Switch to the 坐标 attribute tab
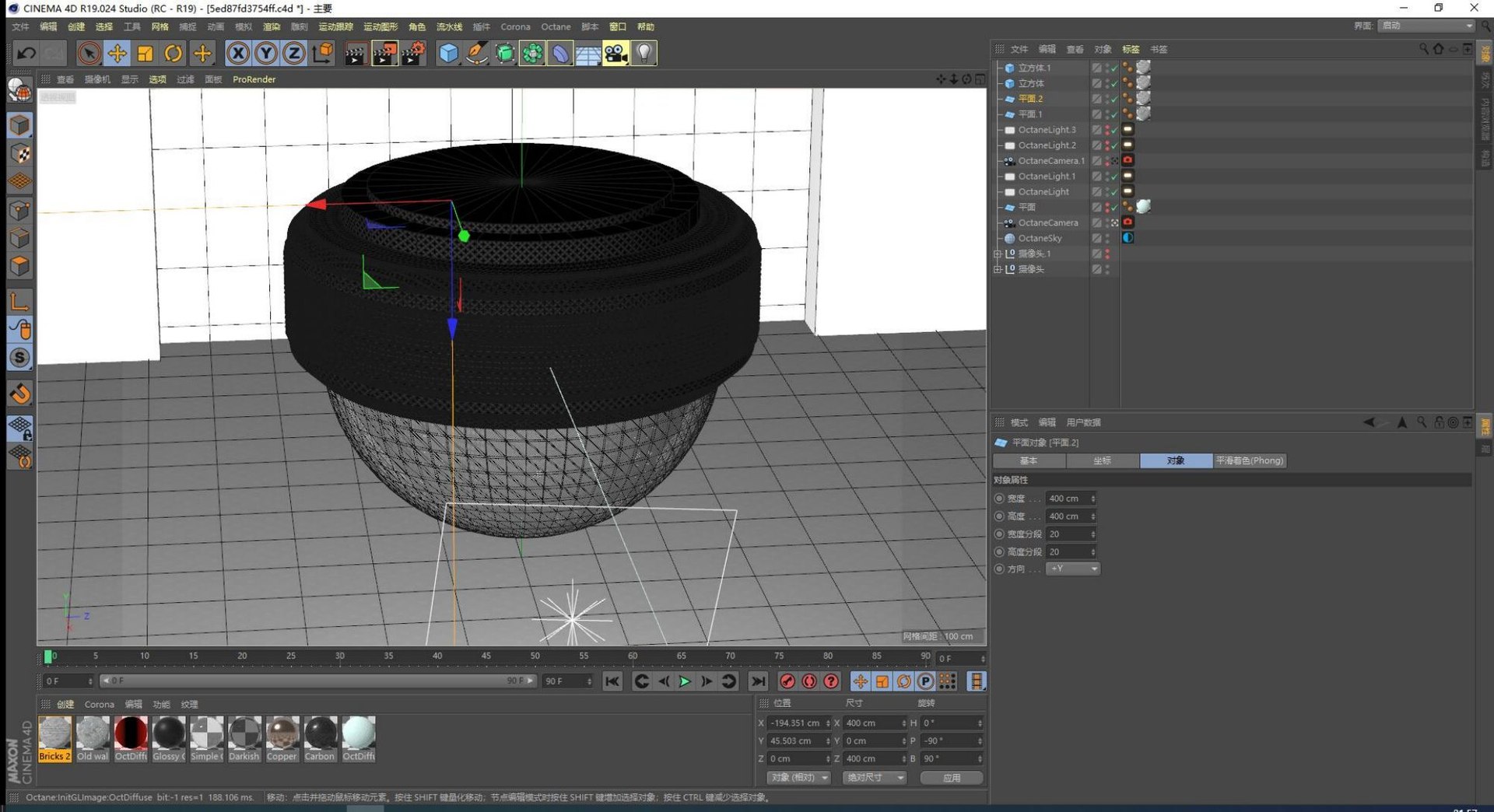The image size is (1494, 812). 1102,460
